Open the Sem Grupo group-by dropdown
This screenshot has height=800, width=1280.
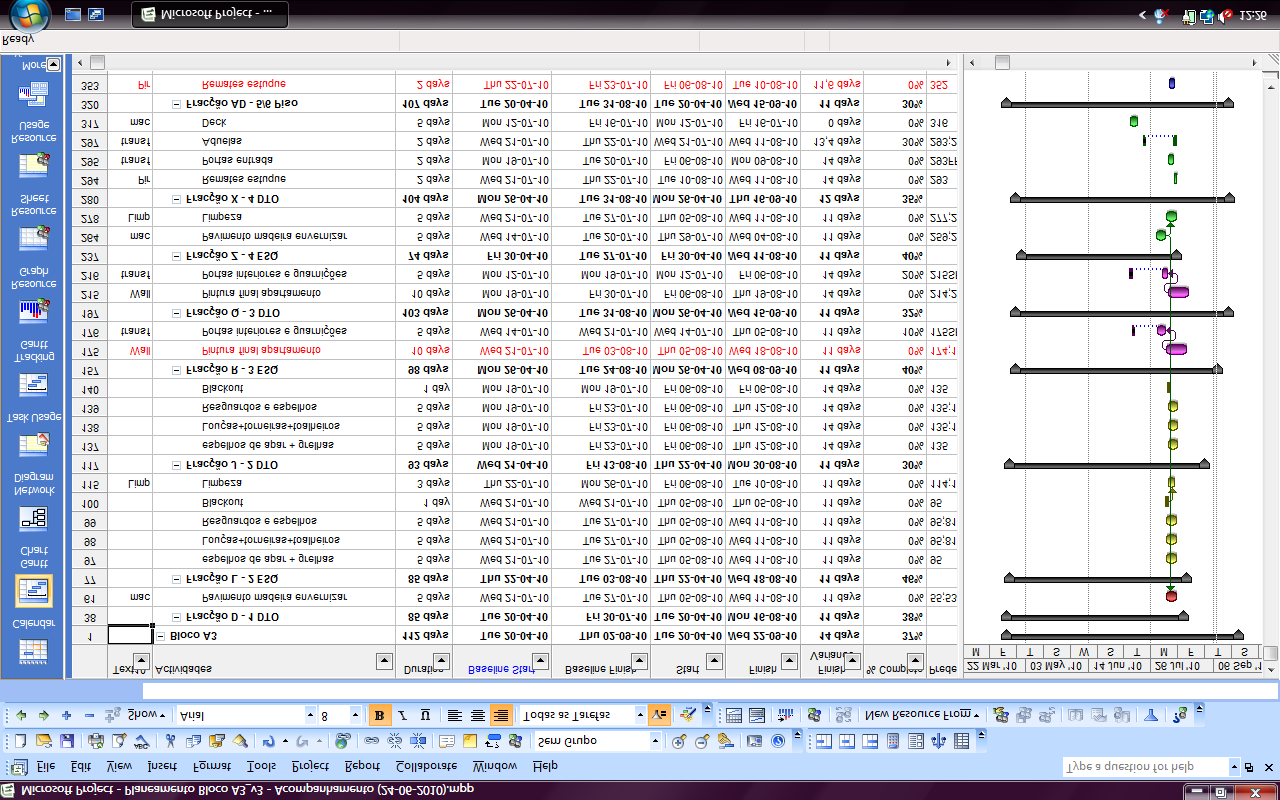655,742
